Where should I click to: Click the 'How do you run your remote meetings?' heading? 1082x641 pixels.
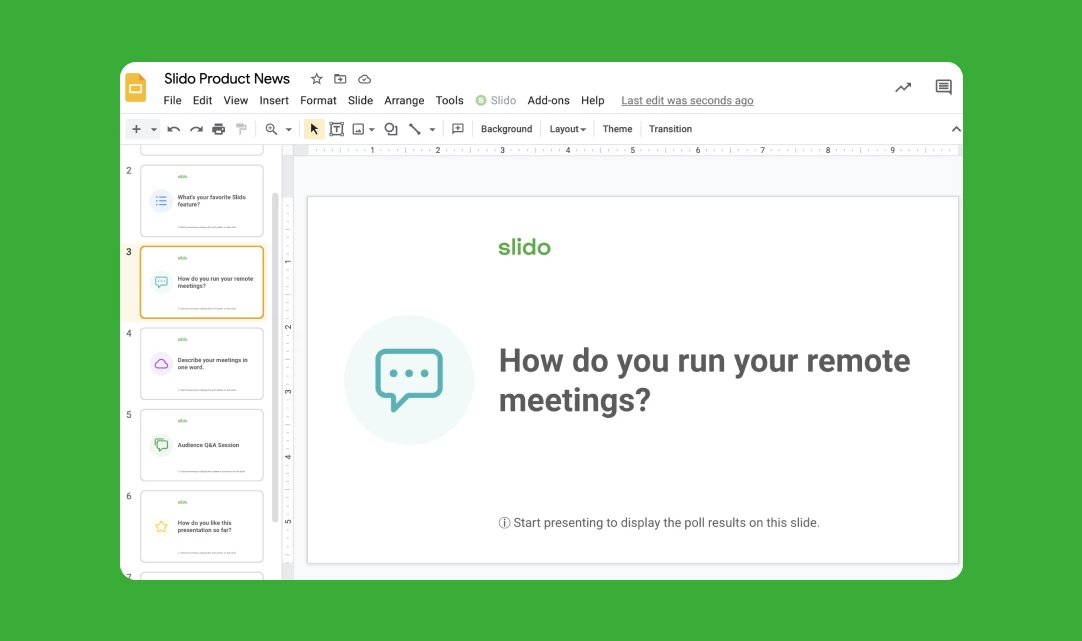704,380
